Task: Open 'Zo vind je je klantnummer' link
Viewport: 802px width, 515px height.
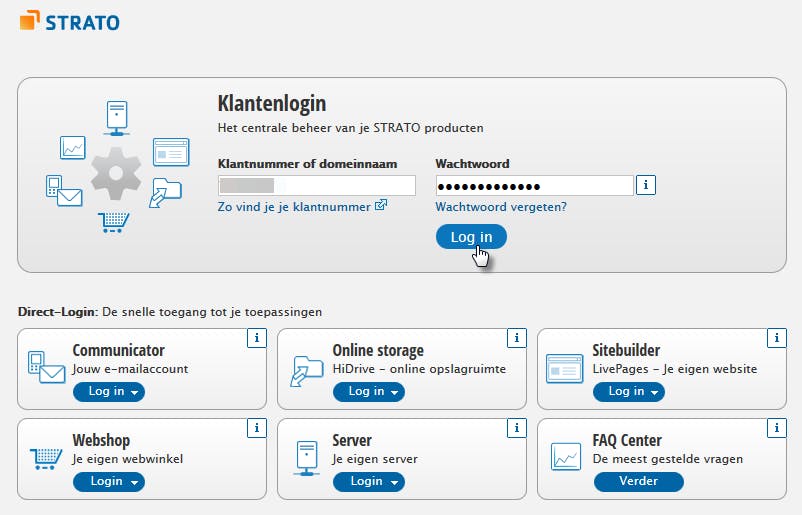Action: [294, 207]
